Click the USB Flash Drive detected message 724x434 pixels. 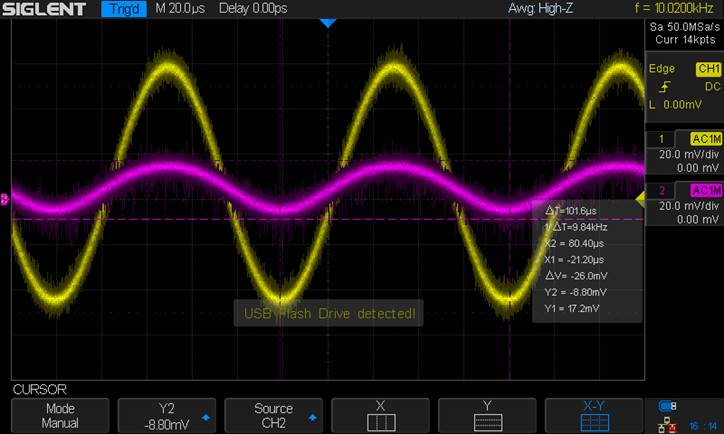(329, 313)
